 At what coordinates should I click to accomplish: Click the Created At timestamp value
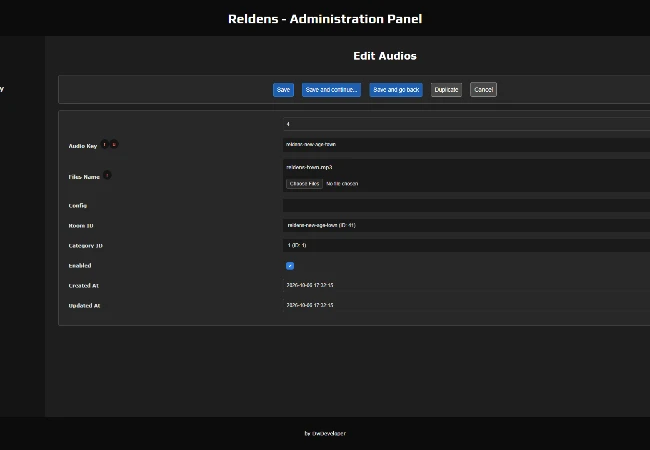click(x=310, y=285)
